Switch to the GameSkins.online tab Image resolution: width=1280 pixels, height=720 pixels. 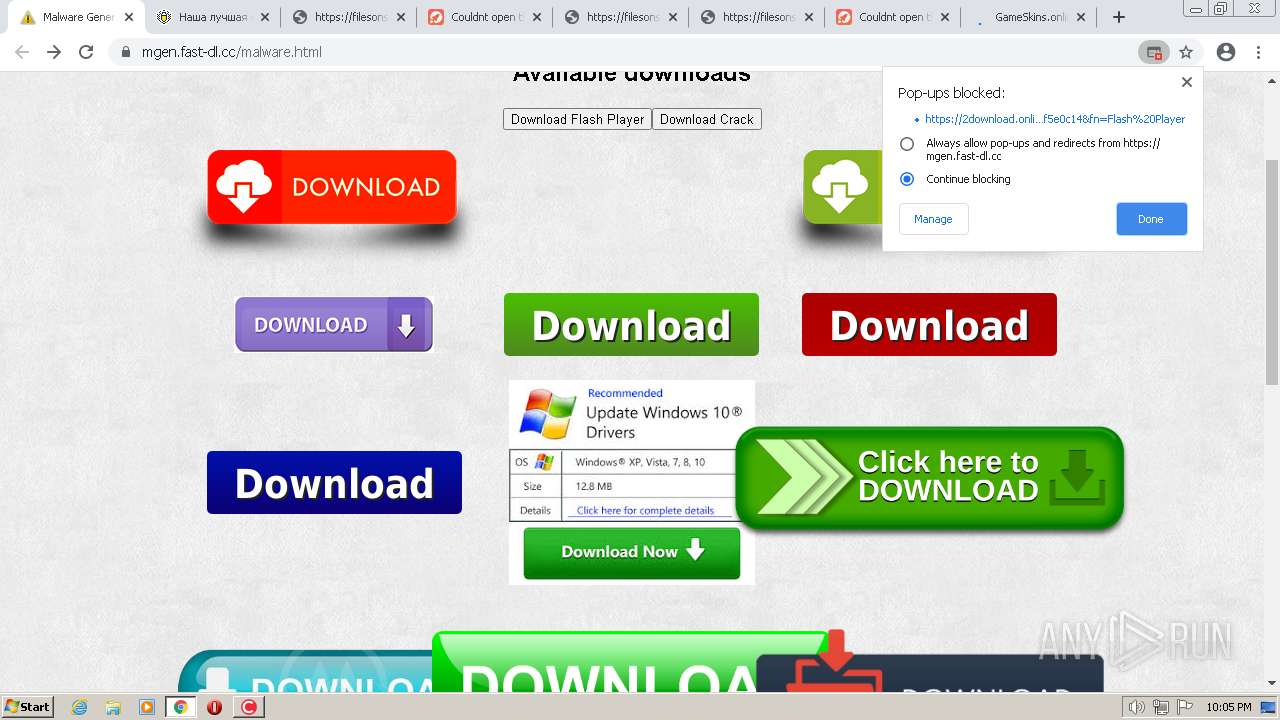tap(1028, 17)
